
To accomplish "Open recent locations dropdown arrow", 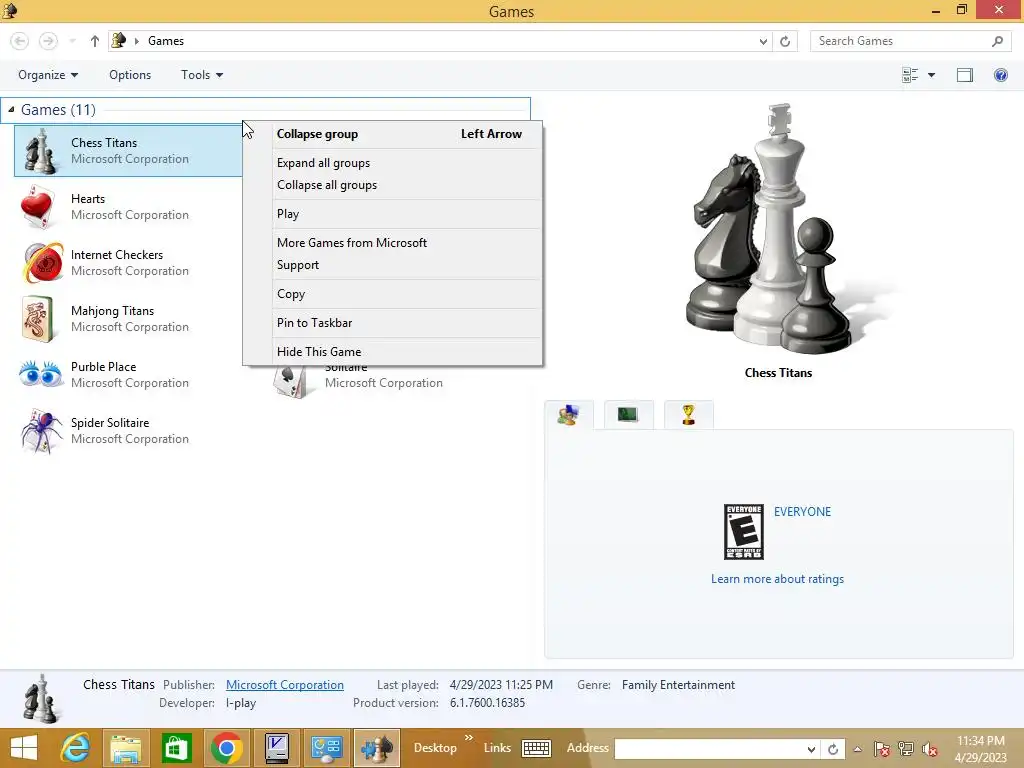I will coord(72,41).
